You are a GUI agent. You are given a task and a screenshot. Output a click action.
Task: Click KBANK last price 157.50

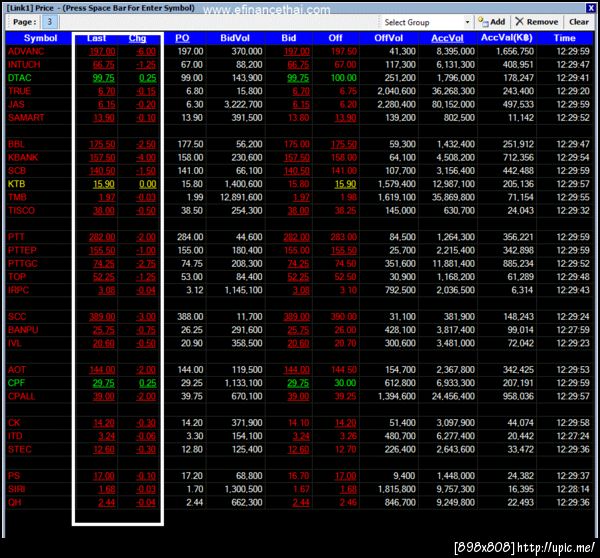tap(102, 158)
